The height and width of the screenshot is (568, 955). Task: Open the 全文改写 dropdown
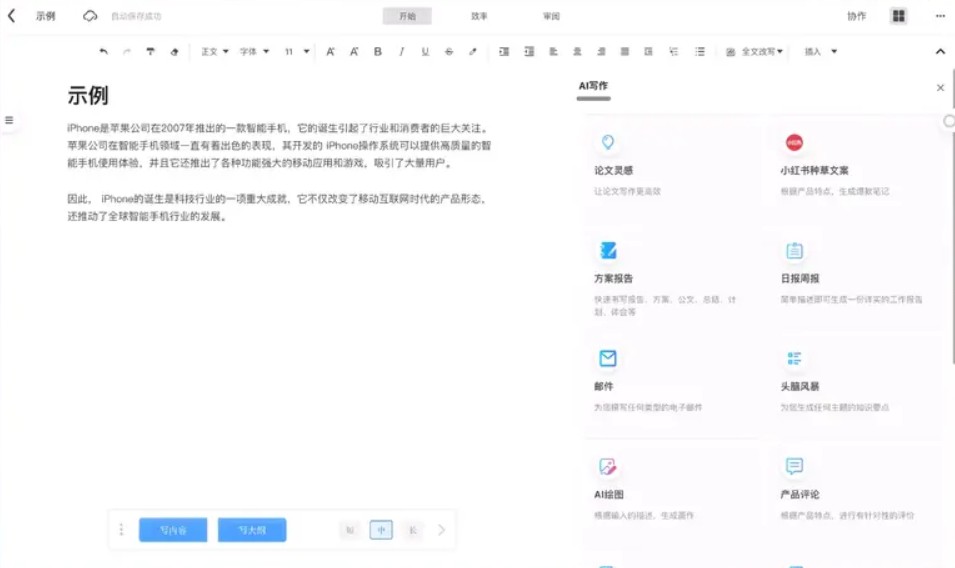point(754,52)
